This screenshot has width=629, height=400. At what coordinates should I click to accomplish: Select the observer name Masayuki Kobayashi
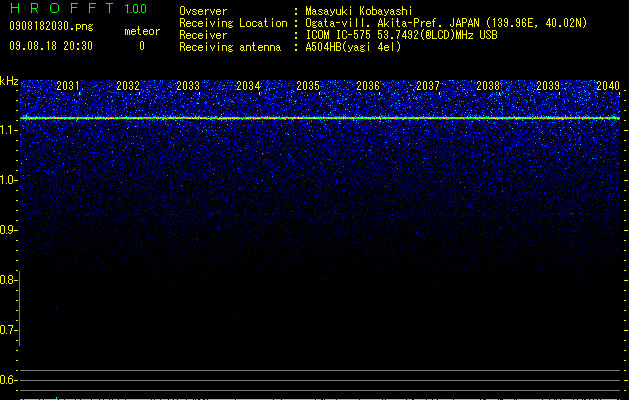pyautogui.click(x=359, y=11)
